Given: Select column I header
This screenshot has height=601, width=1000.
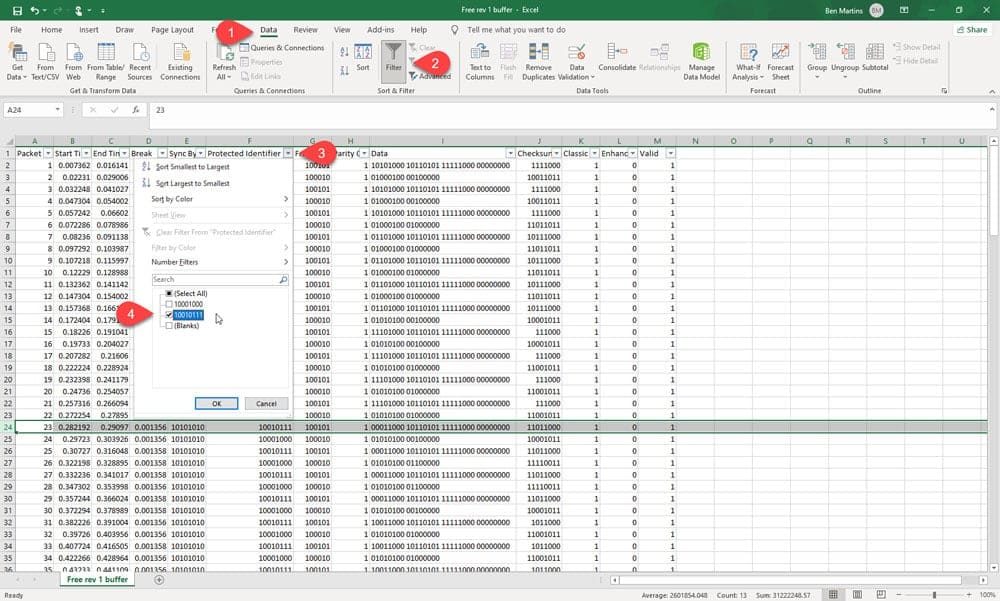Looking at the screenshot, I should coord(443,141).
